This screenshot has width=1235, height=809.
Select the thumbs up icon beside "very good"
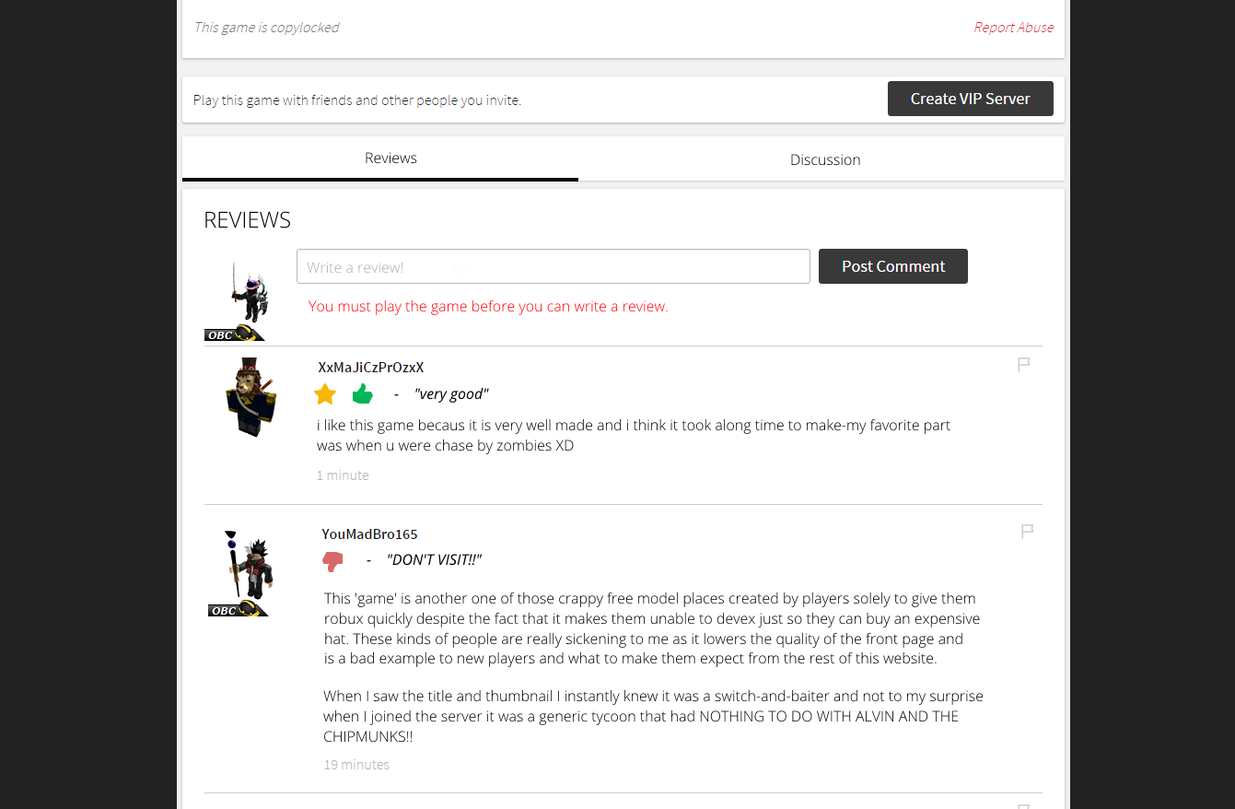point(362,394)
